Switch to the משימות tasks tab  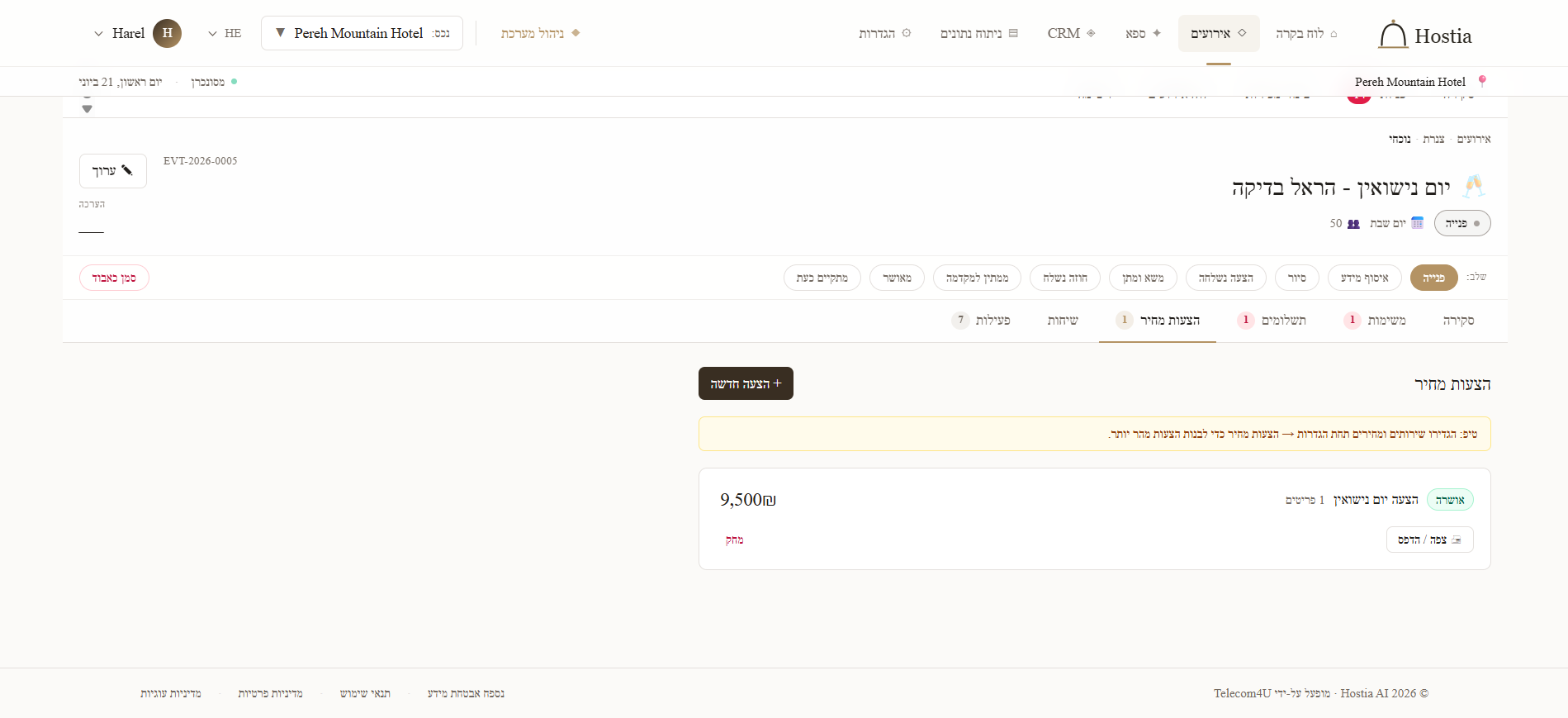coord(1375,321)
